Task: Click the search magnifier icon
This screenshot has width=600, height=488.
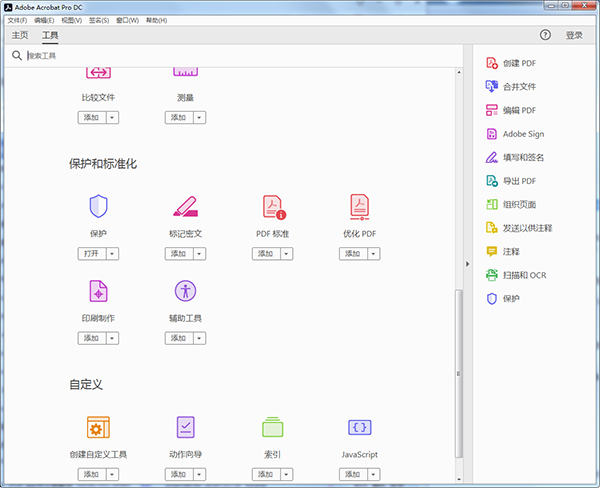Action: coord(16,55)
